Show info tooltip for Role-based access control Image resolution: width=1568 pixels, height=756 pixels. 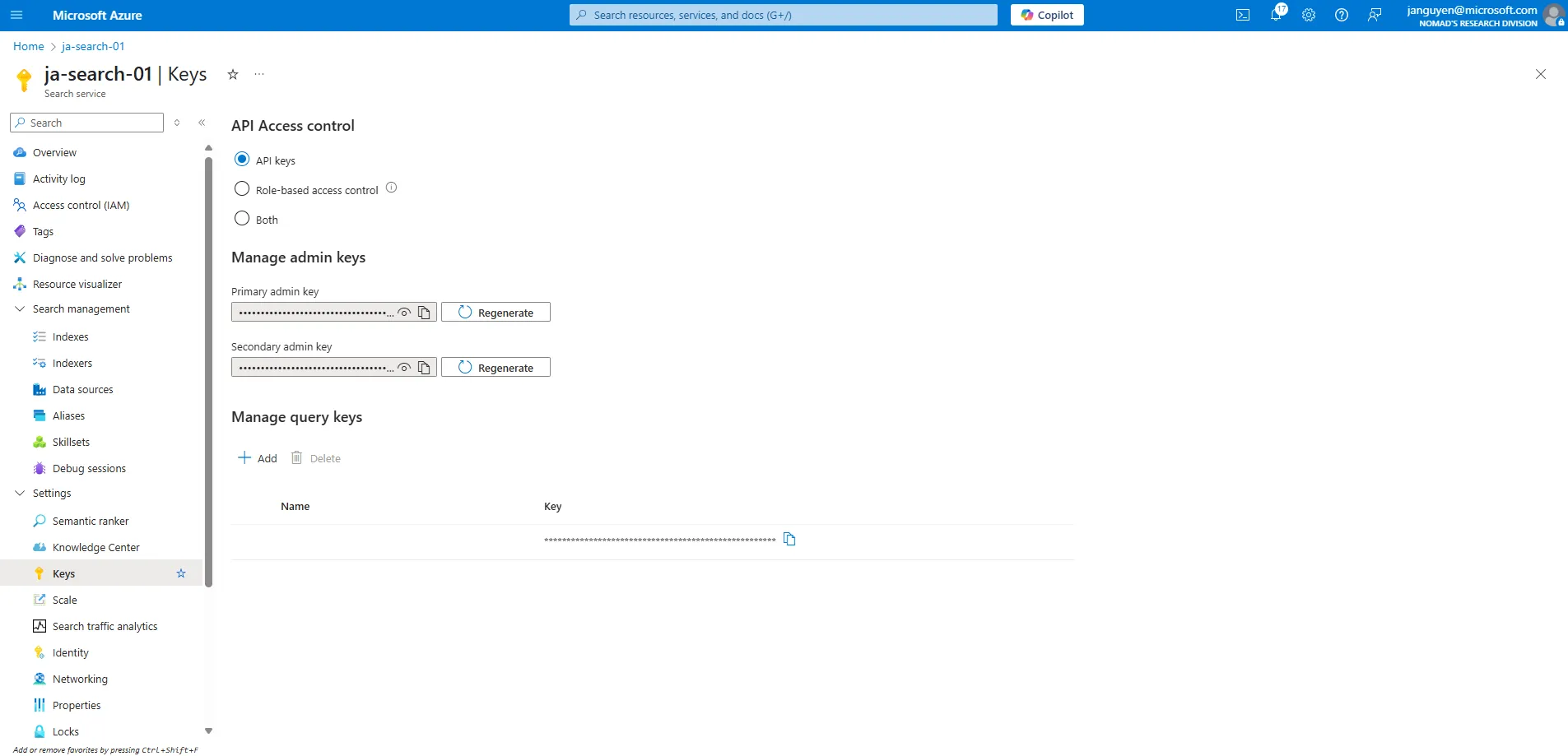[x=392, y=188]
